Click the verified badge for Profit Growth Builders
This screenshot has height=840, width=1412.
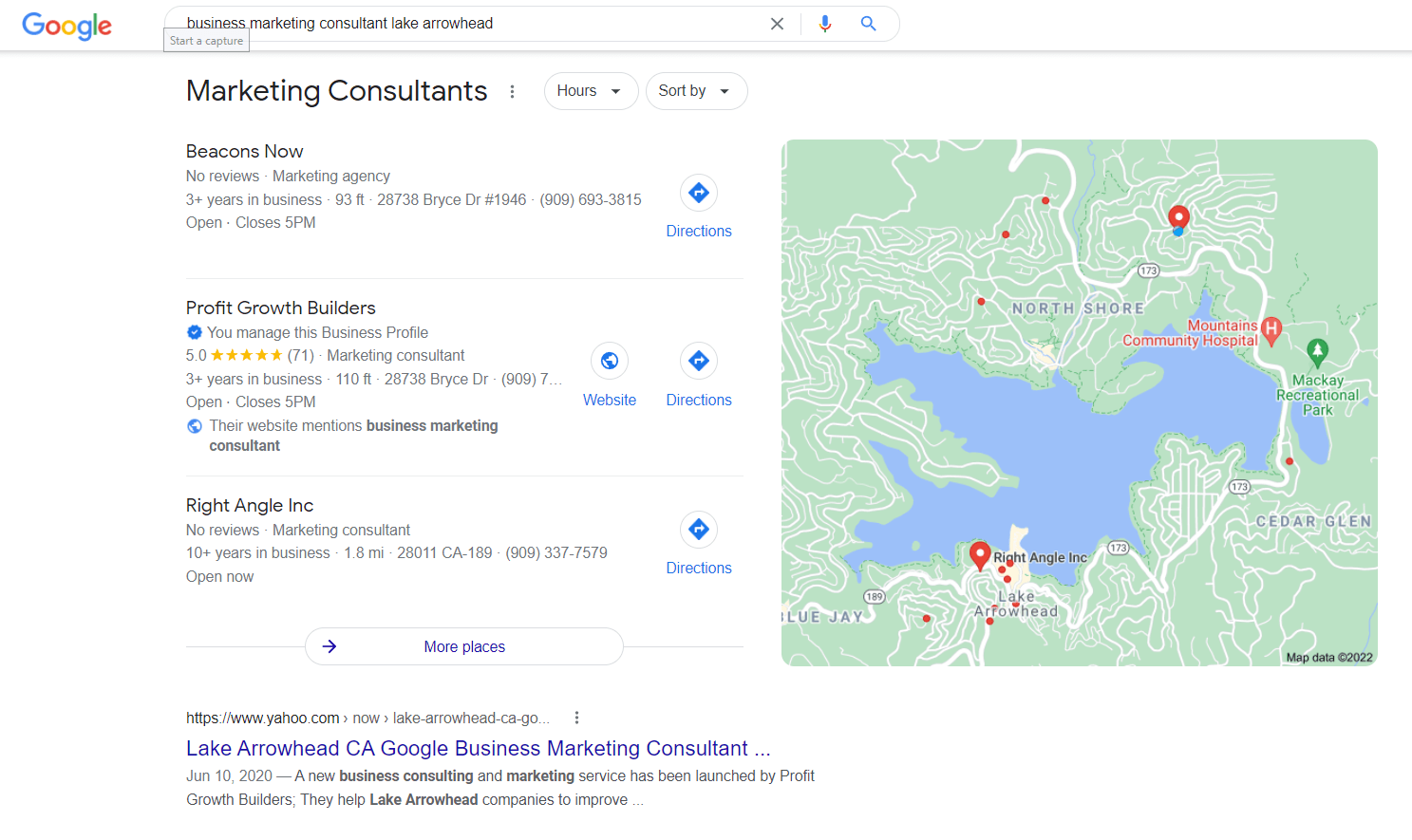(195, 332)
